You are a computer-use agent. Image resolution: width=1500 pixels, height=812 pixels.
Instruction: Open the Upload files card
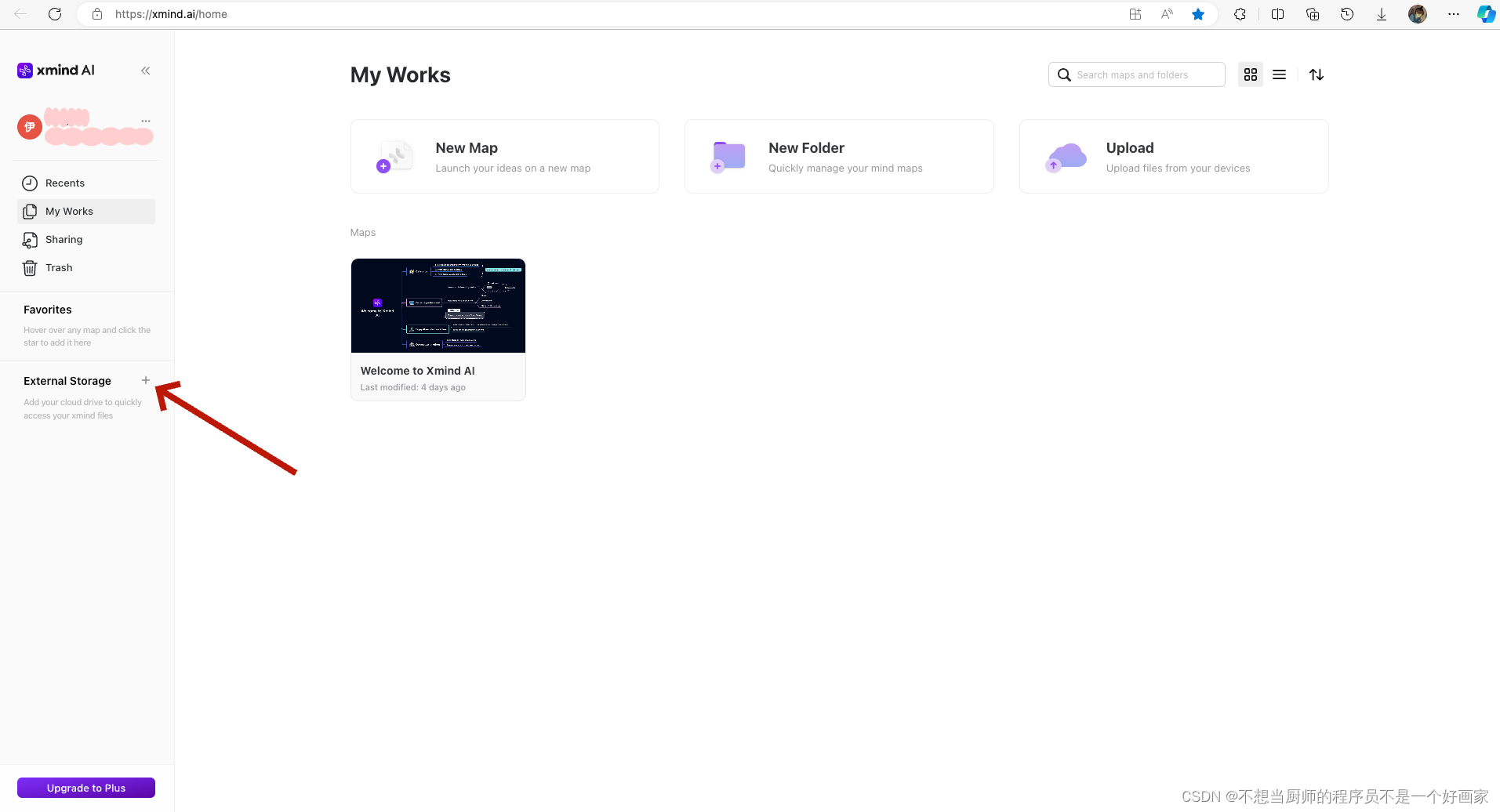[x=1174, y=157]
